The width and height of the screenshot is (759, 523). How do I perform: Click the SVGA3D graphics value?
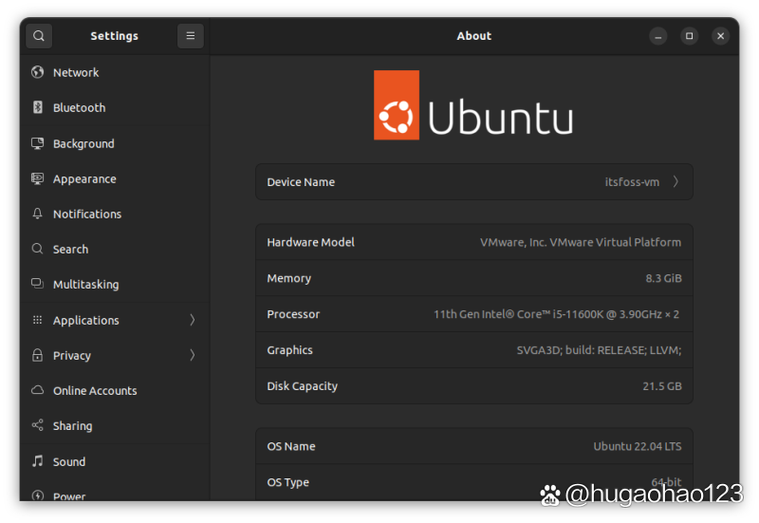click(x=599, y=350)
